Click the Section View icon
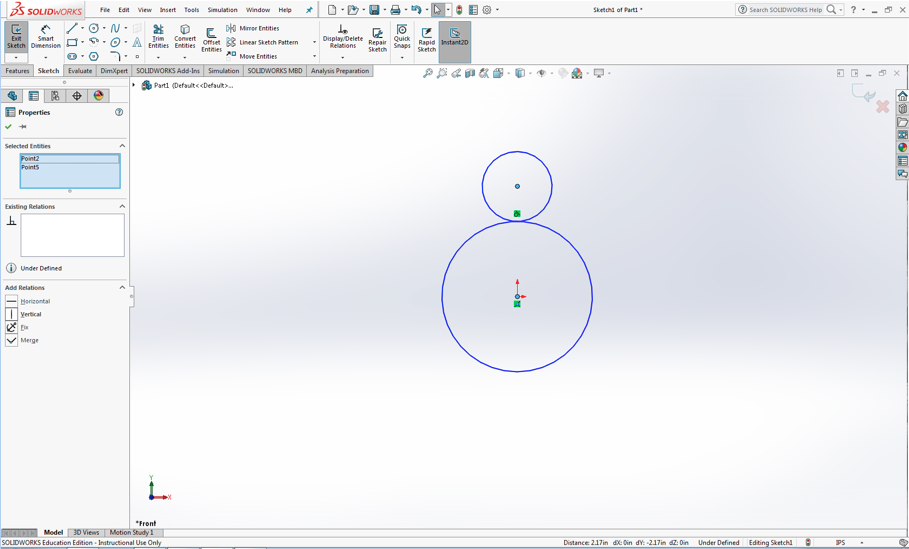 pyautogui.click(x=470, y=73)
